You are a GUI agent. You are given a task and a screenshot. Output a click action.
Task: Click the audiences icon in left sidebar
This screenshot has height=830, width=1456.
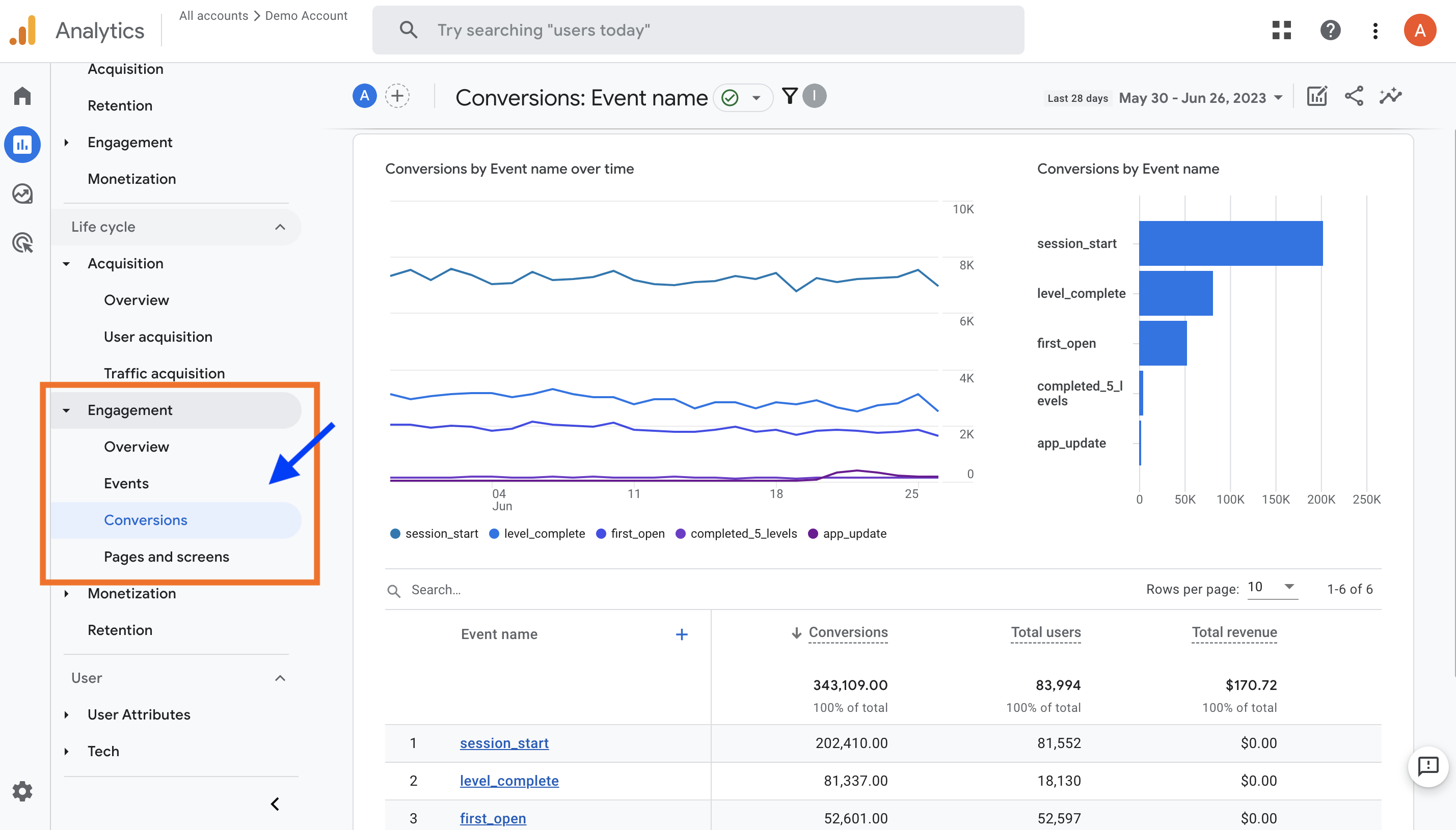(24, 243)
